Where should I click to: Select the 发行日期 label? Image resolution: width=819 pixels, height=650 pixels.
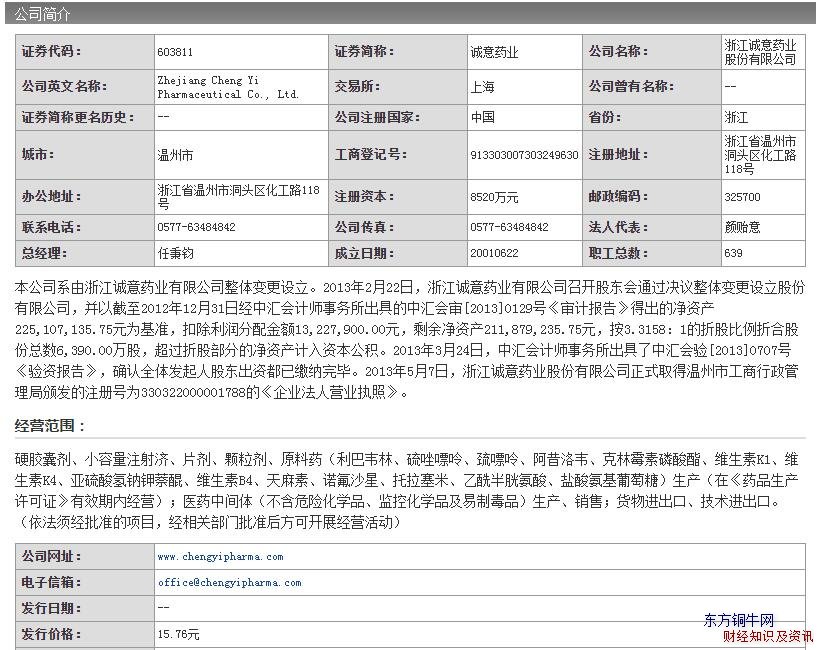click(51, 609)
